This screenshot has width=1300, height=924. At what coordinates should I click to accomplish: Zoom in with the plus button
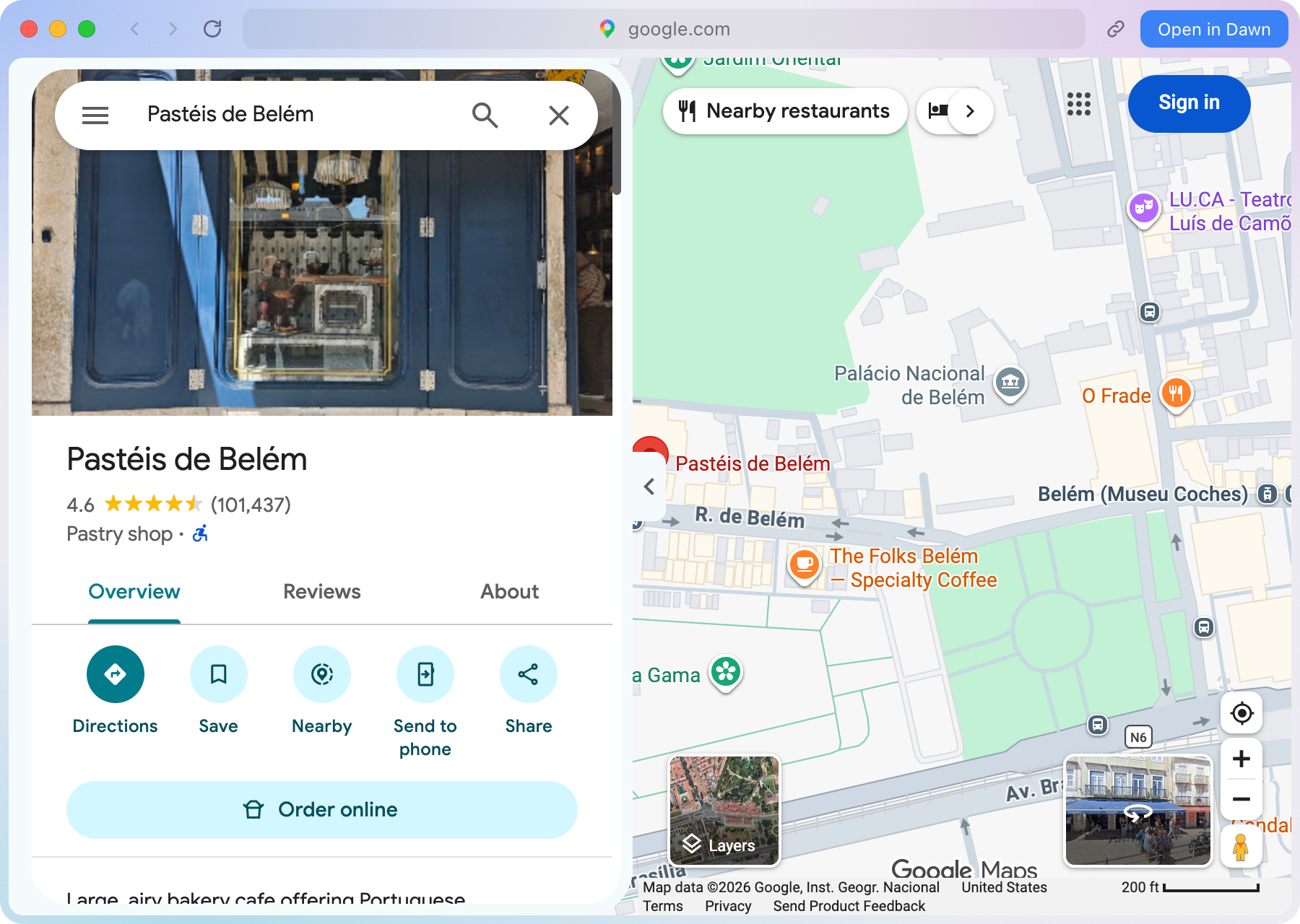[x=1241, y=759]
